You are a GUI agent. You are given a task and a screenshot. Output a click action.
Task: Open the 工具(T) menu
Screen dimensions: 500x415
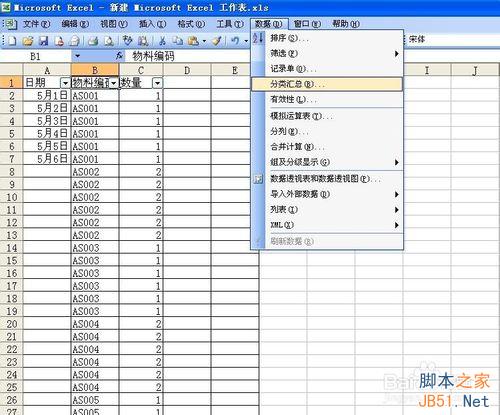tap(230, 24)
